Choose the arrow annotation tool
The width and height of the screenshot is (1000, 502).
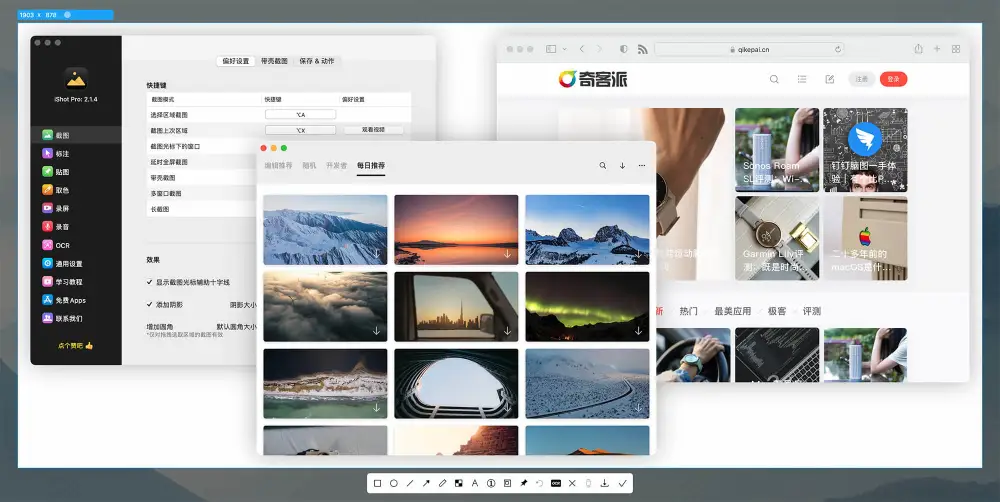[426, 484]
